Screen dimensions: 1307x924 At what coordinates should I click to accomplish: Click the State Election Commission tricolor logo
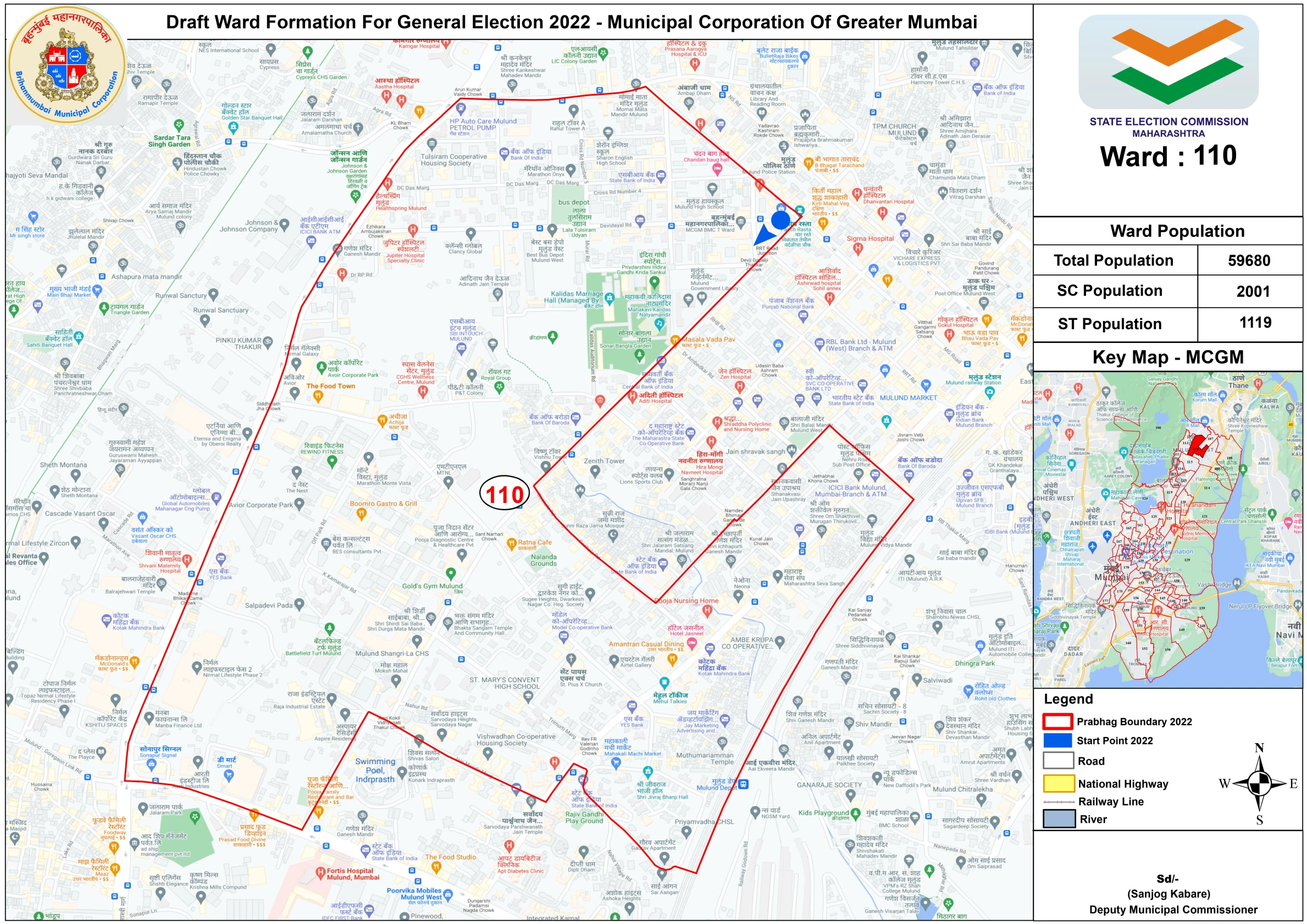point(1168,62)
